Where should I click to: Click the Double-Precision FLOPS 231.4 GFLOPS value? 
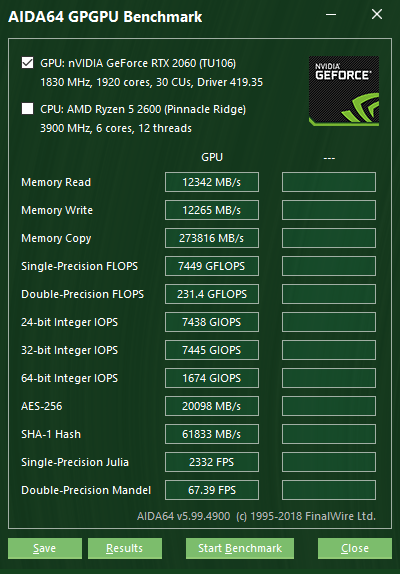212,294
